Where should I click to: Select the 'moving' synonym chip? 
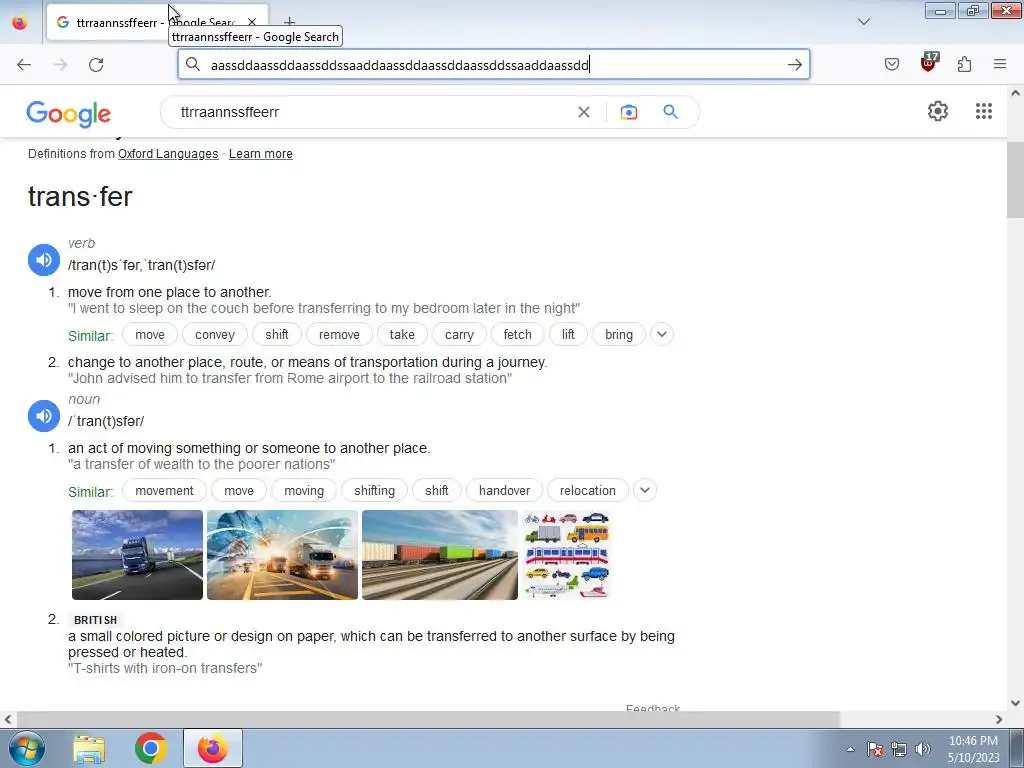pos(304,490)
